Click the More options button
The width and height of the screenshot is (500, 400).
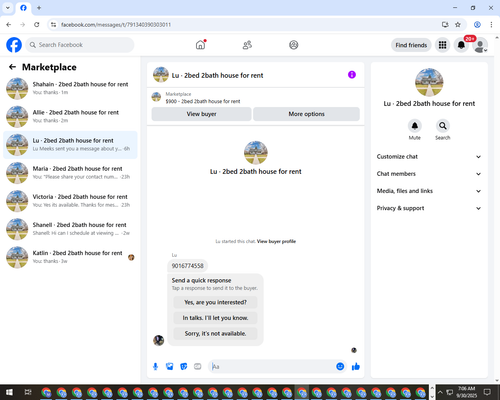pos(306,114)
